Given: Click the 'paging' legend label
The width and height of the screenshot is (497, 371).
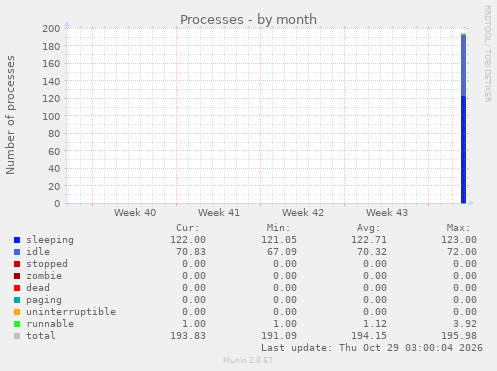Looking at the screenshot, I should click(44, 300).
